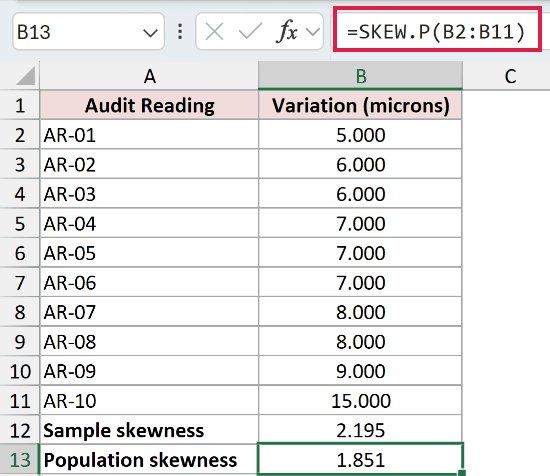The width and height of the screenshot is (550, 476).
Task: Select cell containing AR-03
Action: pyautogui.click(x=149, y=194)
